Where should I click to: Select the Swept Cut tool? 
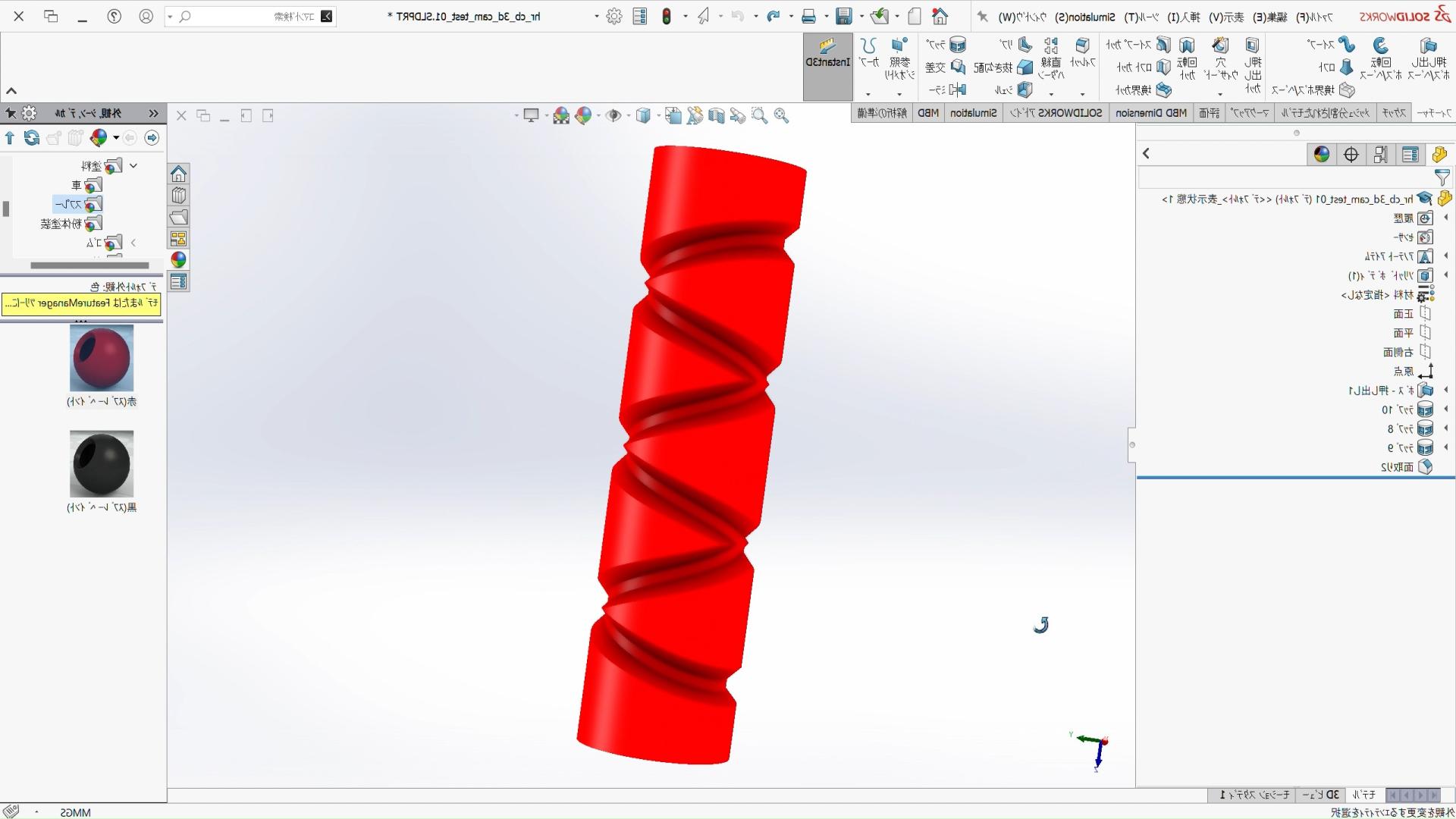pos(1139,45)
